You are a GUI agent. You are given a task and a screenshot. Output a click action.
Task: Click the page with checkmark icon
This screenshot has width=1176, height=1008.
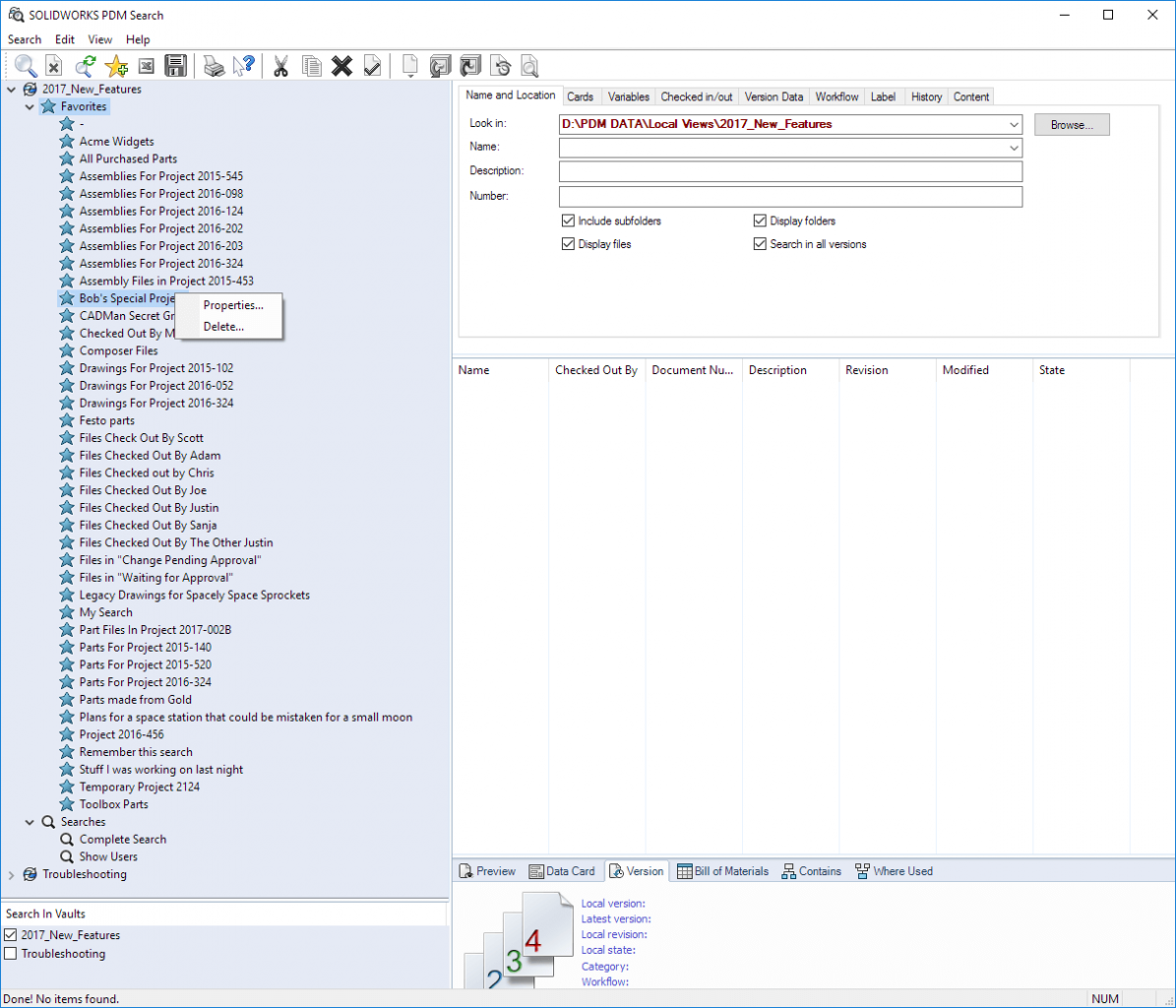point(372,66)
